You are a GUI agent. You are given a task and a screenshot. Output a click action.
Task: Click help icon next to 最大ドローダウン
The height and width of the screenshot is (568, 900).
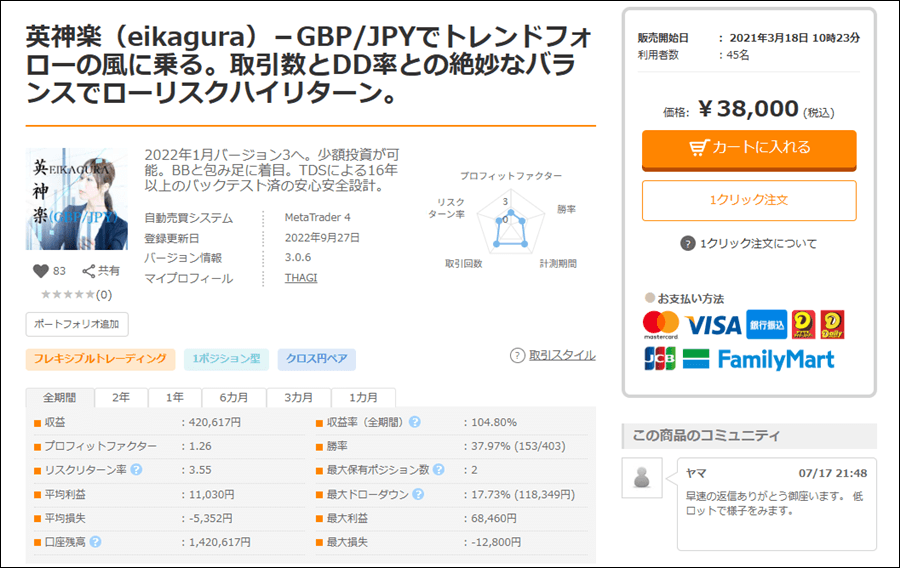pyautogui.click(x=418, y=494)
